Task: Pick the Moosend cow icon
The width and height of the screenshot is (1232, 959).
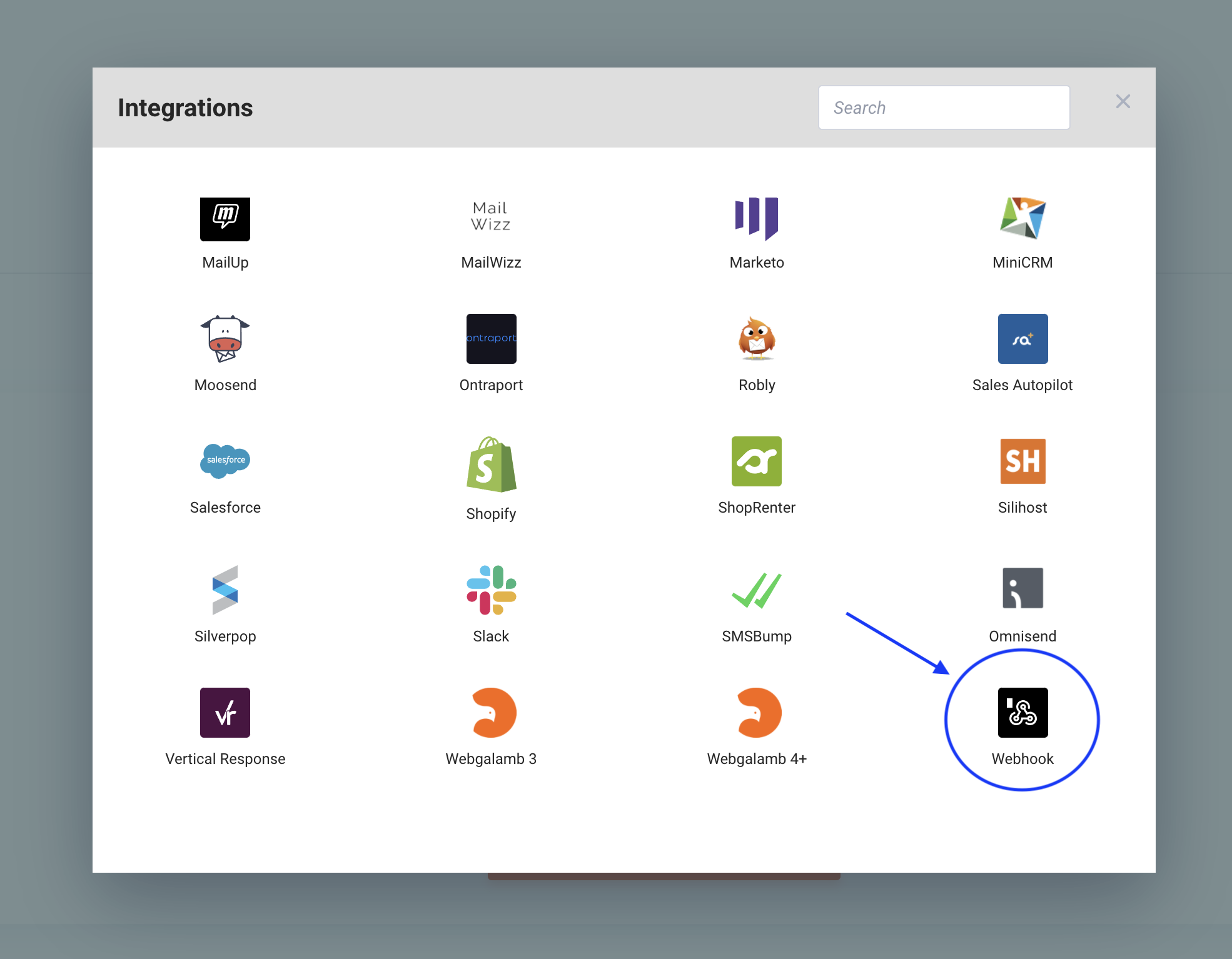Action: (x=225, y=339)
